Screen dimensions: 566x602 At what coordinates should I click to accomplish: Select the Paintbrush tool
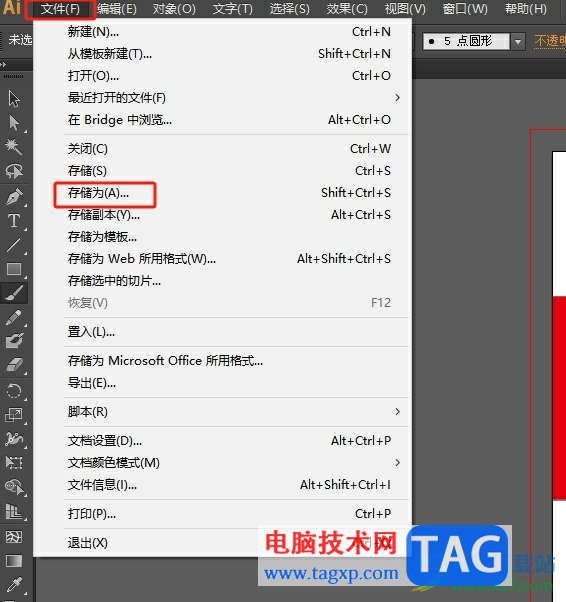point(14,293)
